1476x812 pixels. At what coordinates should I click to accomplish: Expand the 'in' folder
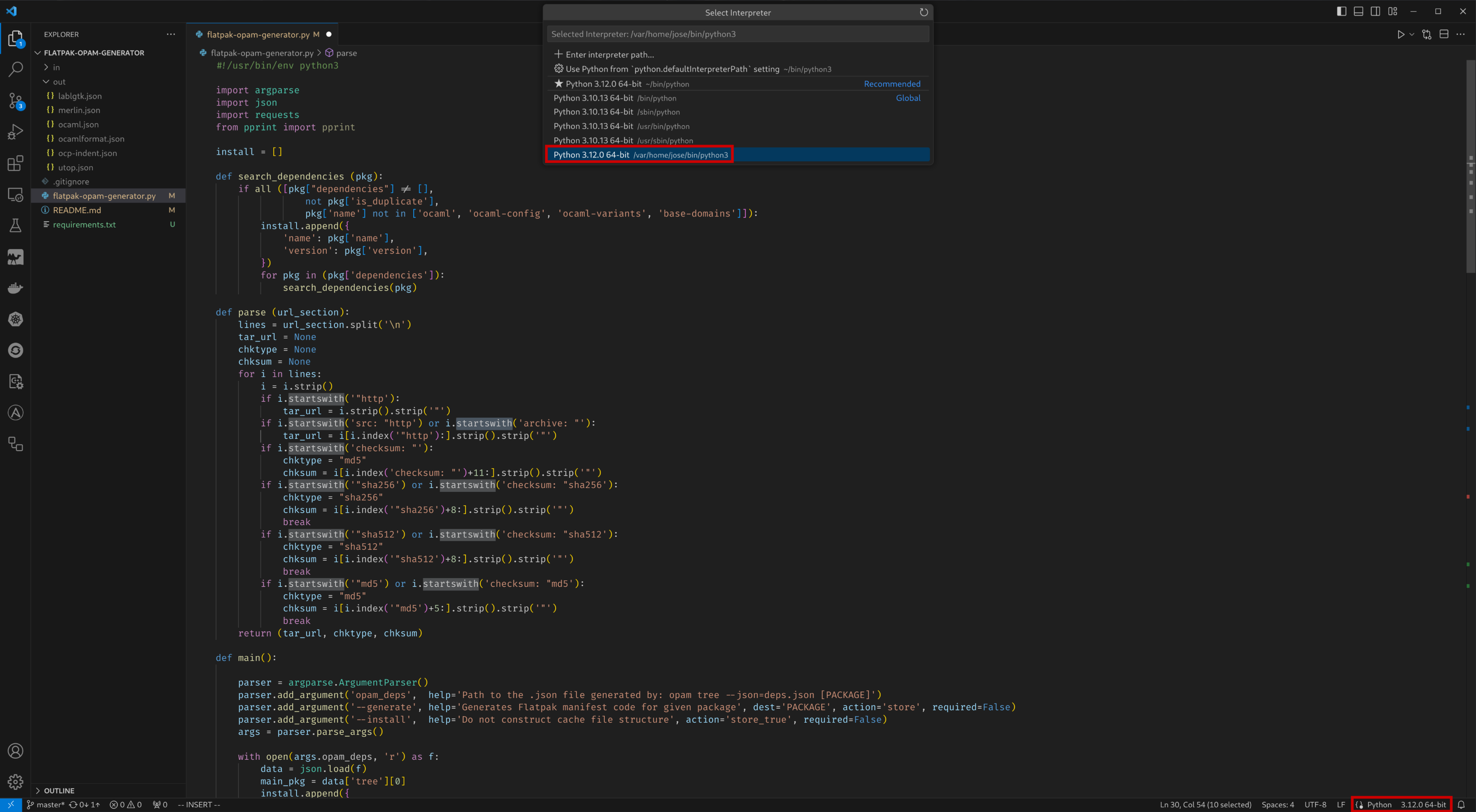point(56,67)
